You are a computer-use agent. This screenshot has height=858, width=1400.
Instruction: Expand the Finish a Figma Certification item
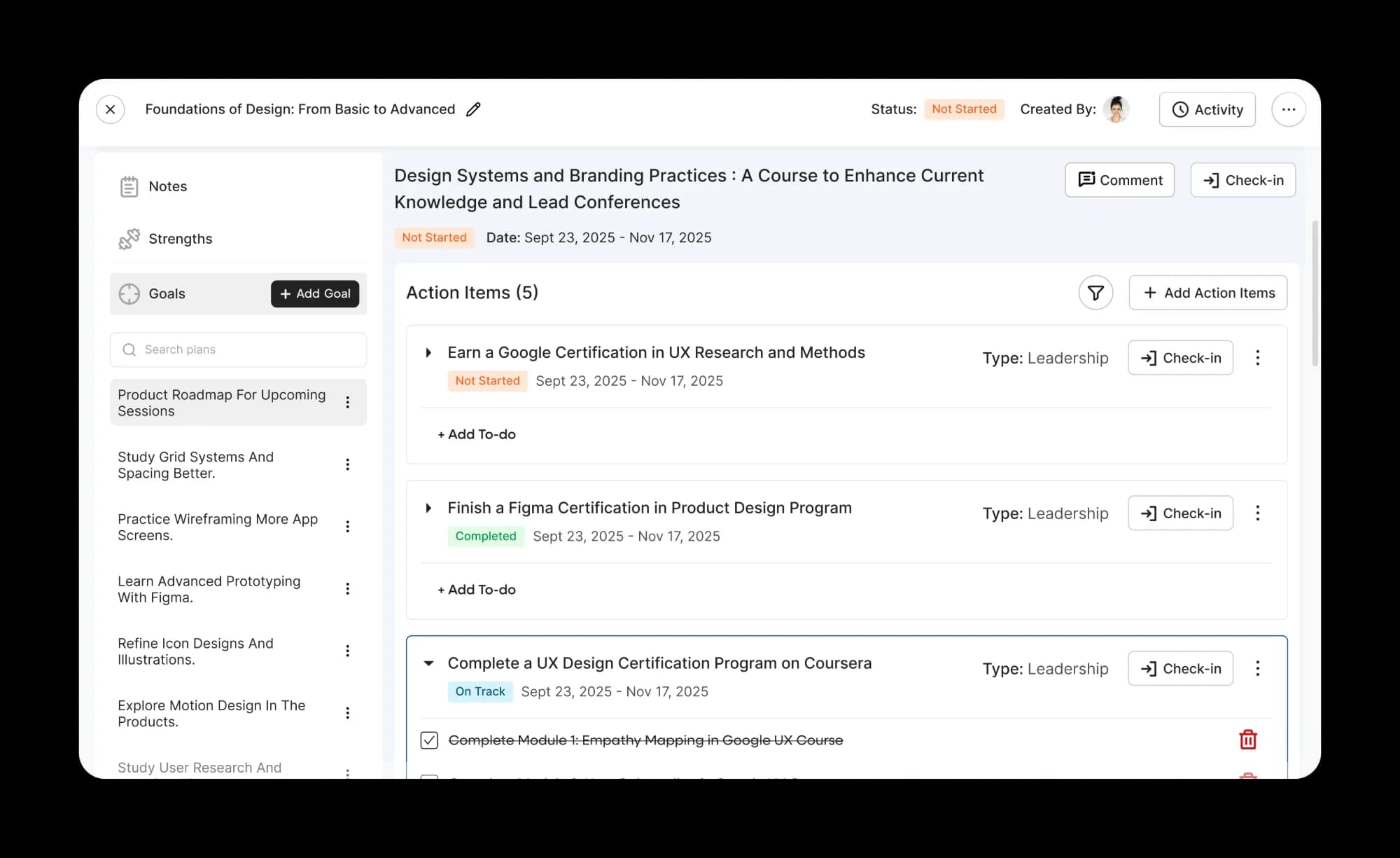point(428,508)
